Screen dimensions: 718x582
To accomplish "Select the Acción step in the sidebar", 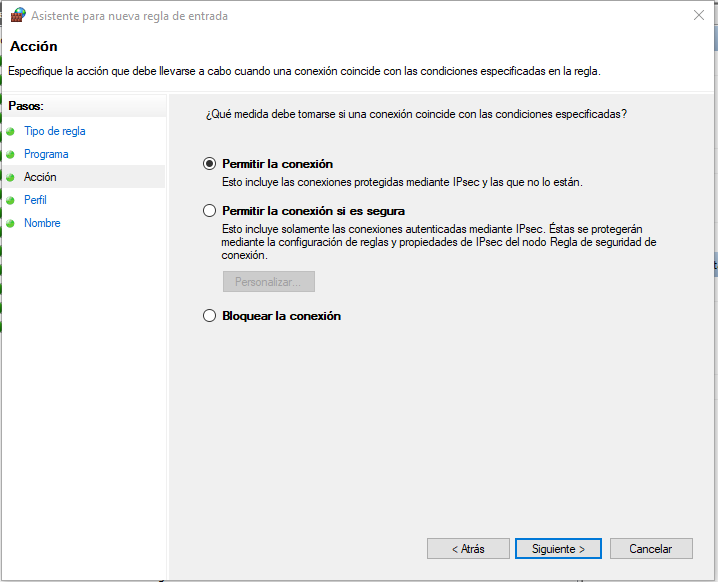I will tap(40, 177).
